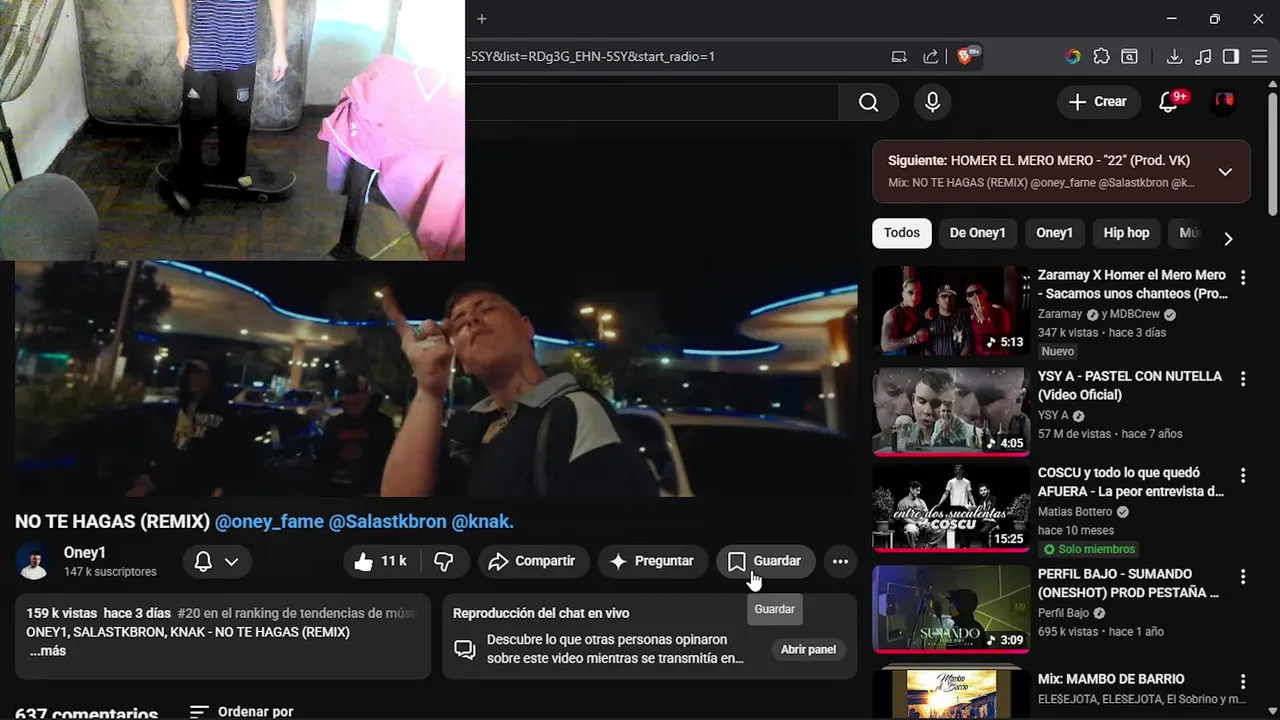Click the install app icon in the address bar
1280x720 pixels.
click(x=899, y=57)
